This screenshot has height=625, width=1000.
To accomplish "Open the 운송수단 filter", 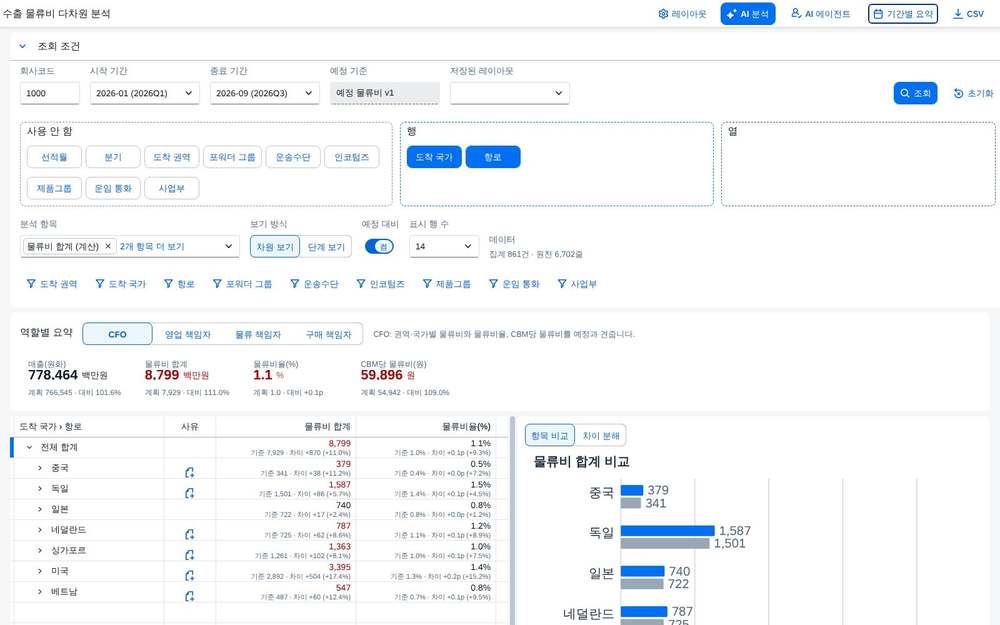I will (x=314, y=284).
